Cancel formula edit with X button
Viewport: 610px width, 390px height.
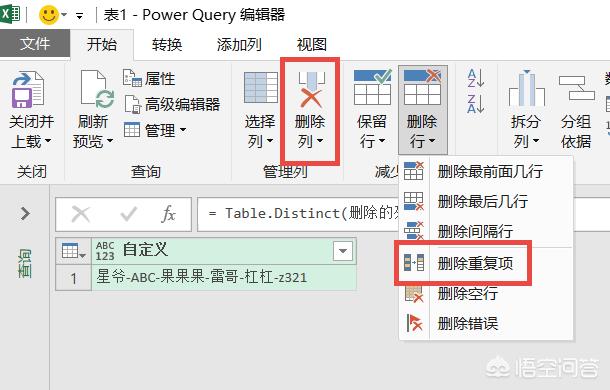click(x=81, y=214)
